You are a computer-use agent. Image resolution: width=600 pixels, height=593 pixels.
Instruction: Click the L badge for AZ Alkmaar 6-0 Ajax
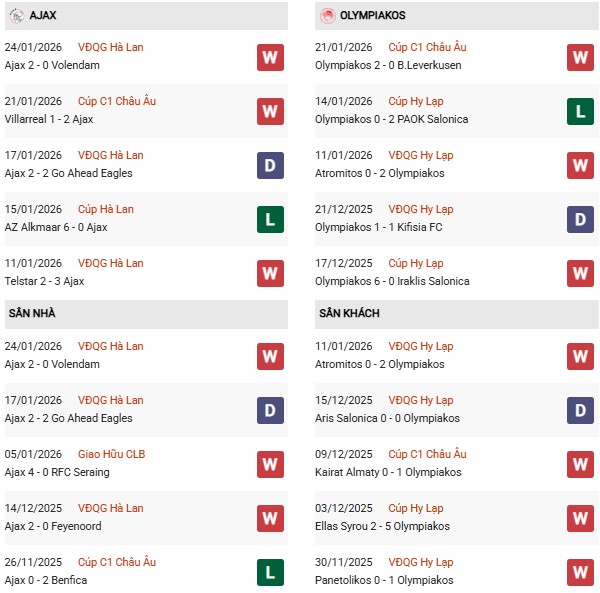point(270,219)
